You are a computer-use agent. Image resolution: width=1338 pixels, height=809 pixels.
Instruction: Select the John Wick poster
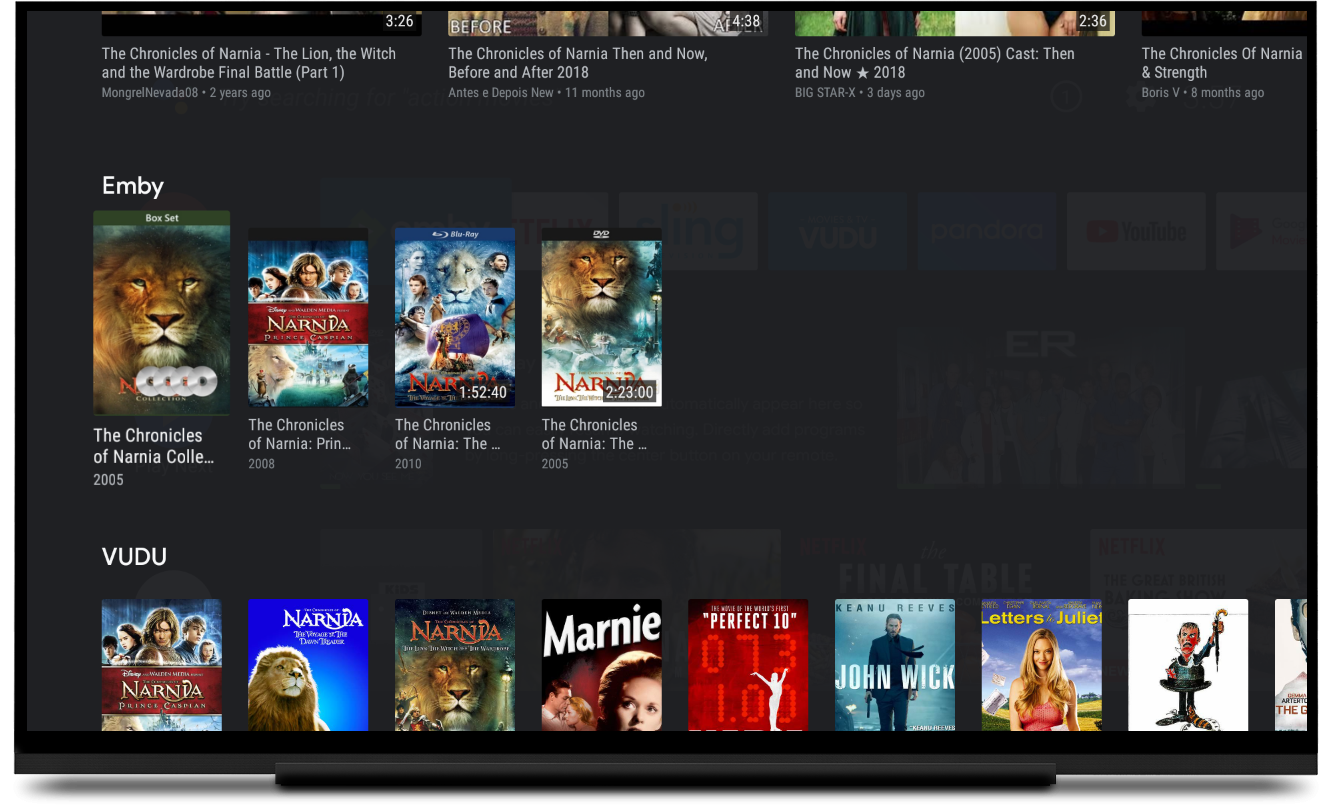point(895,665)
